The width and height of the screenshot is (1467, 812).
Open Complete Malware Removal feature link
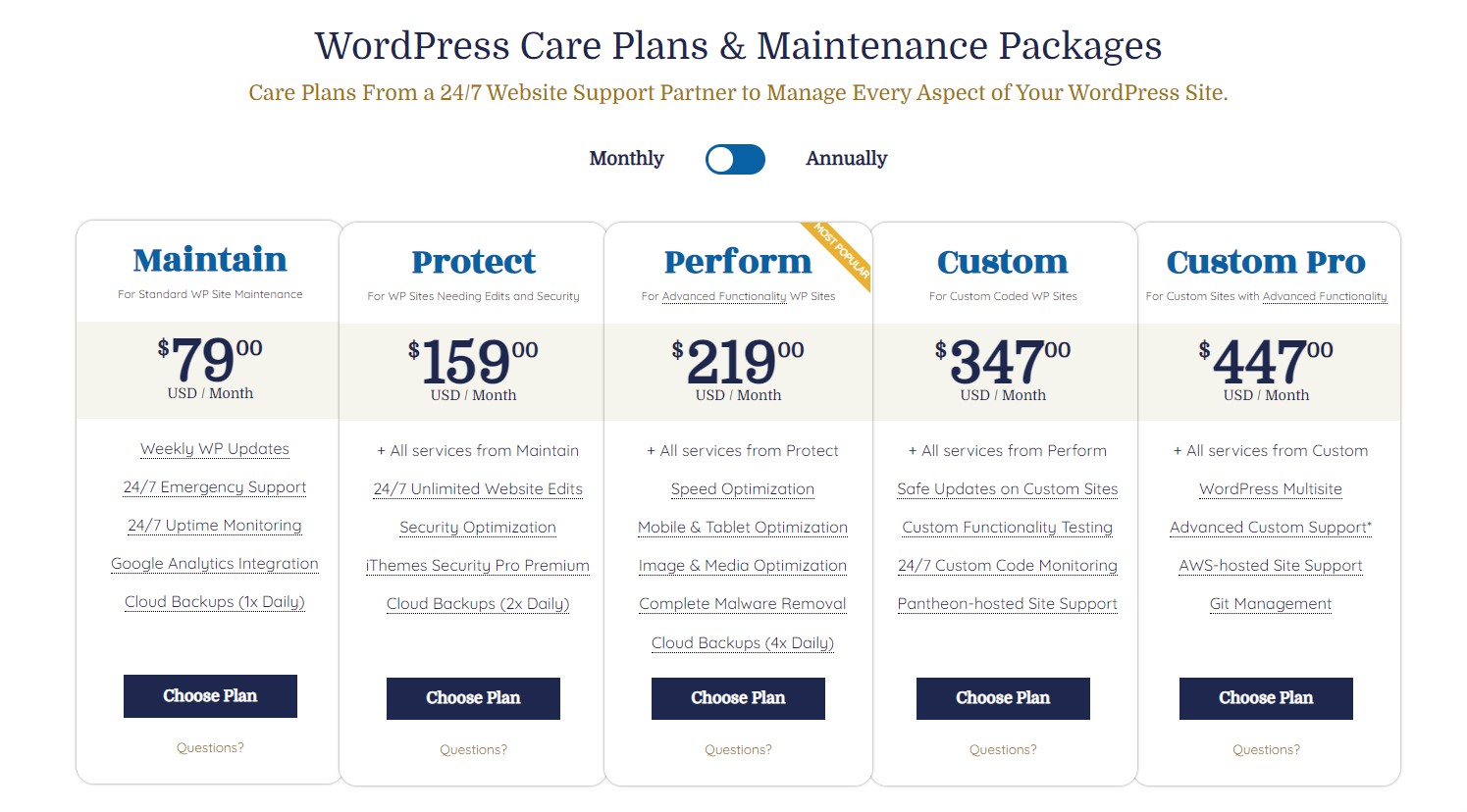click(743, 604)
